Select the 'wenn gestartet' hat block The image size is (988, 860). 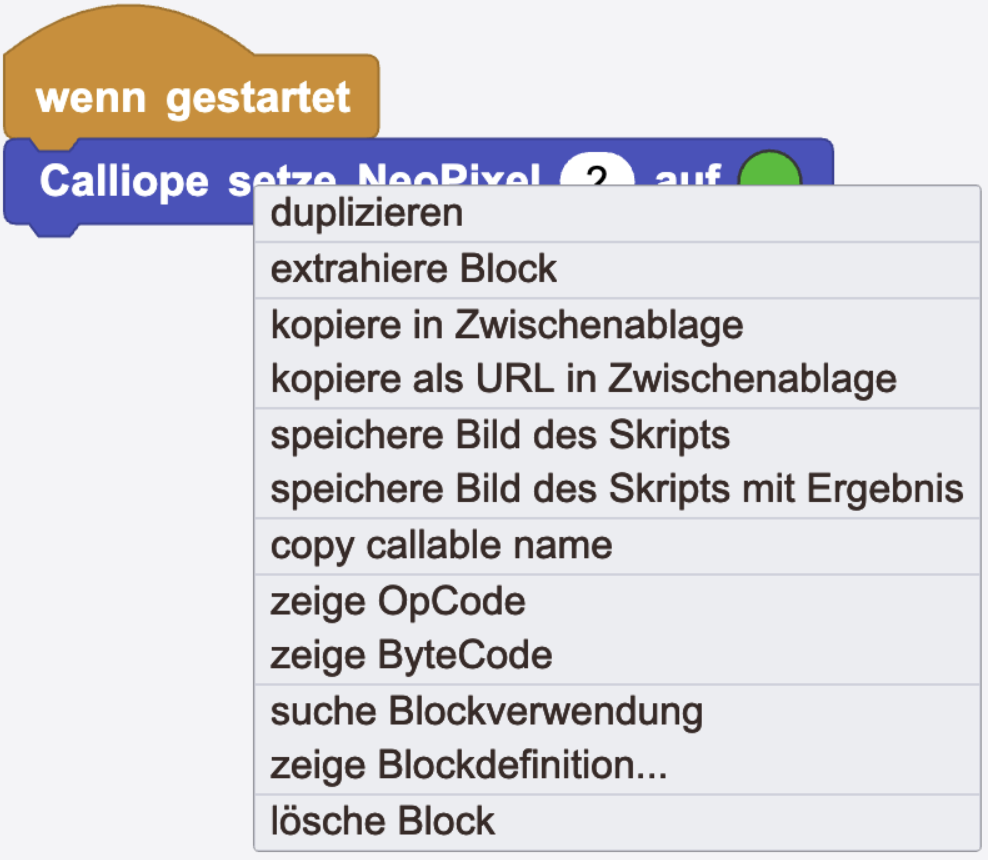[x=192, y=98]
